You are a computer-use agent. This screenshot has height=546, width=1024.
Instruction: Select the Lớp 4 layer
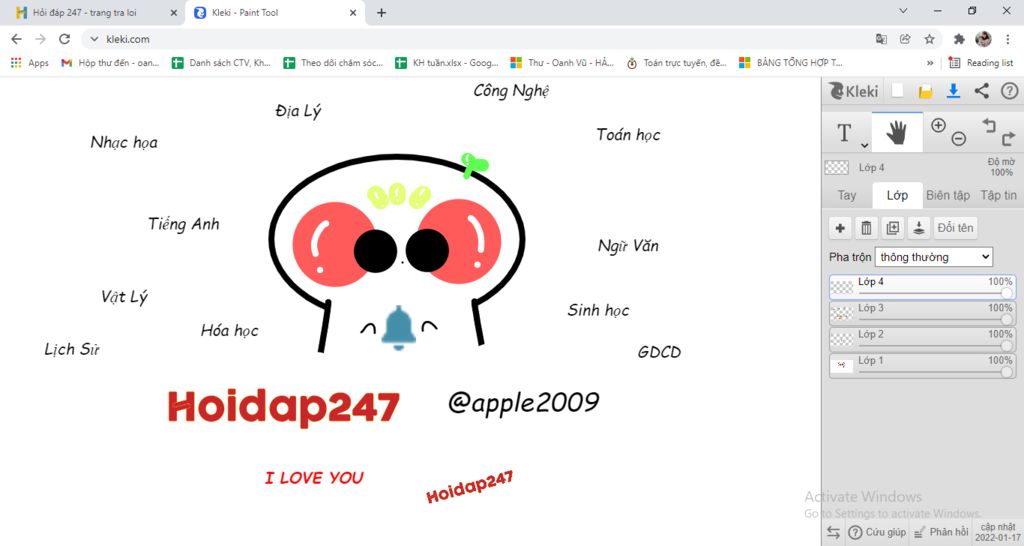coord(923,287)
